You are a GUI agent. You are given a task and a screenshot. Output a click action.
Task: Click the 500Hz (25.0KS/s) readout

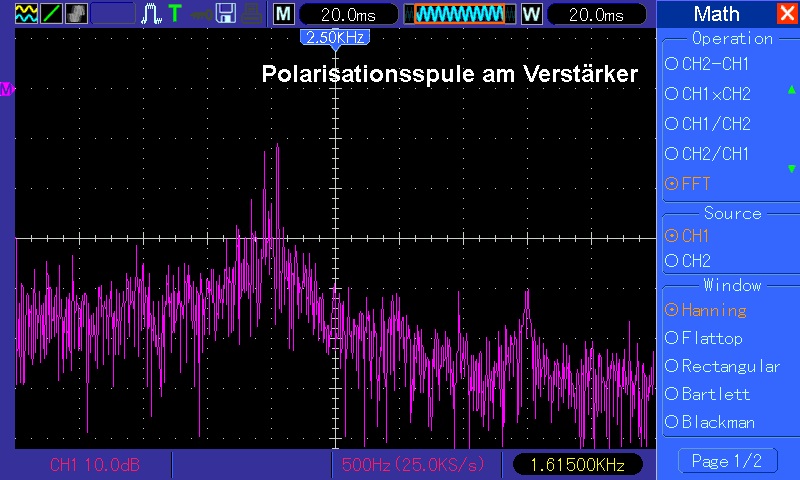pos(413,465)
